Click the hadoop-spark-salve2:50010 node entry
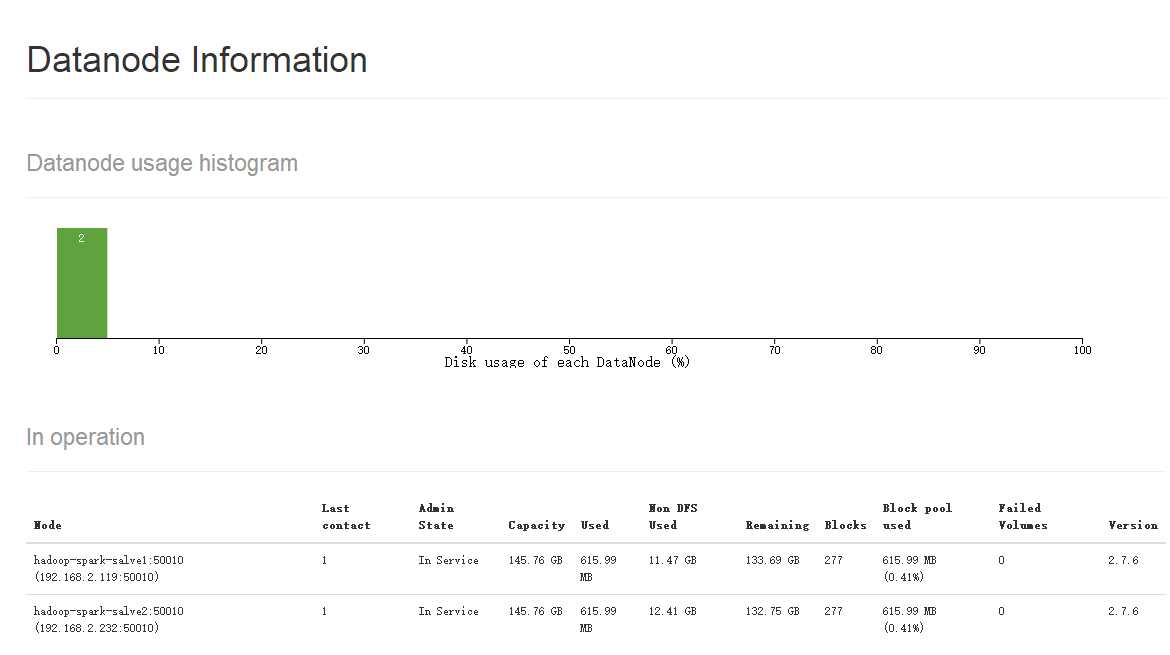Screen dimensions: 1170x655 [108, 611]
